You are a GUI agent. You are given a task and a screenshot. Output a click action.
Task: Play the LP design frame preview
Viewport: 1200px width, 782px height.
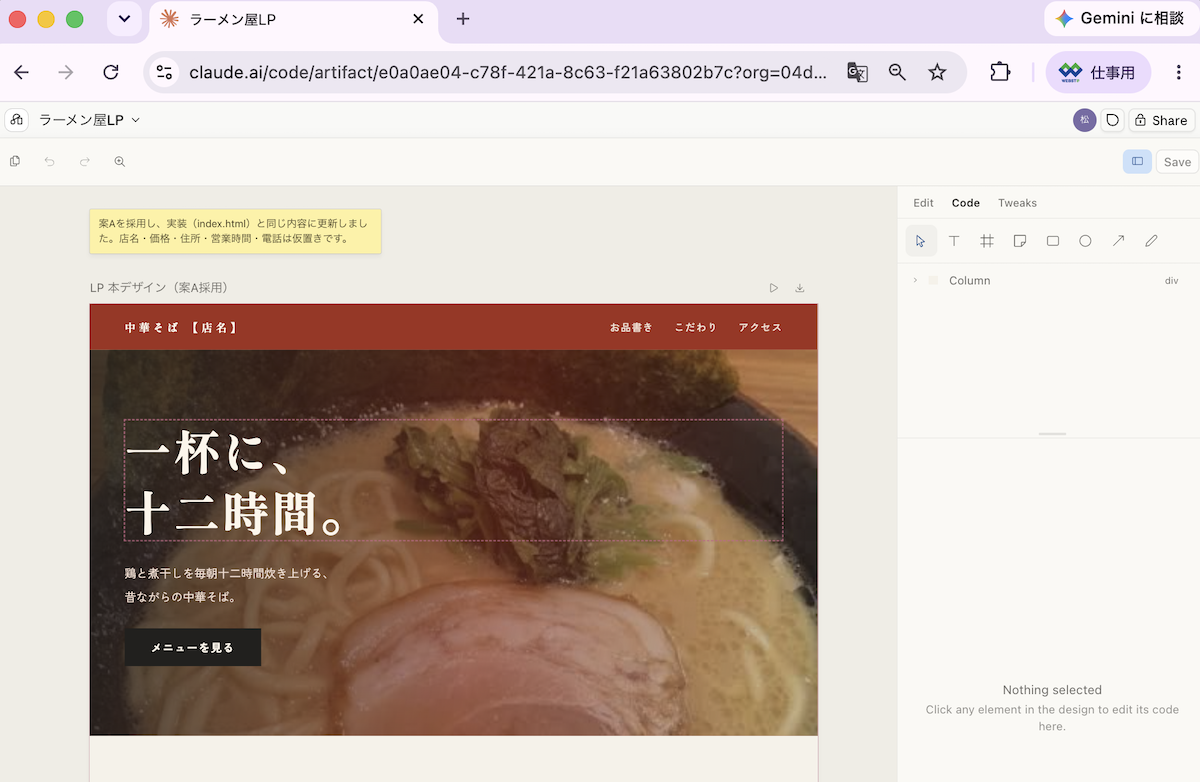pos(774,288)
